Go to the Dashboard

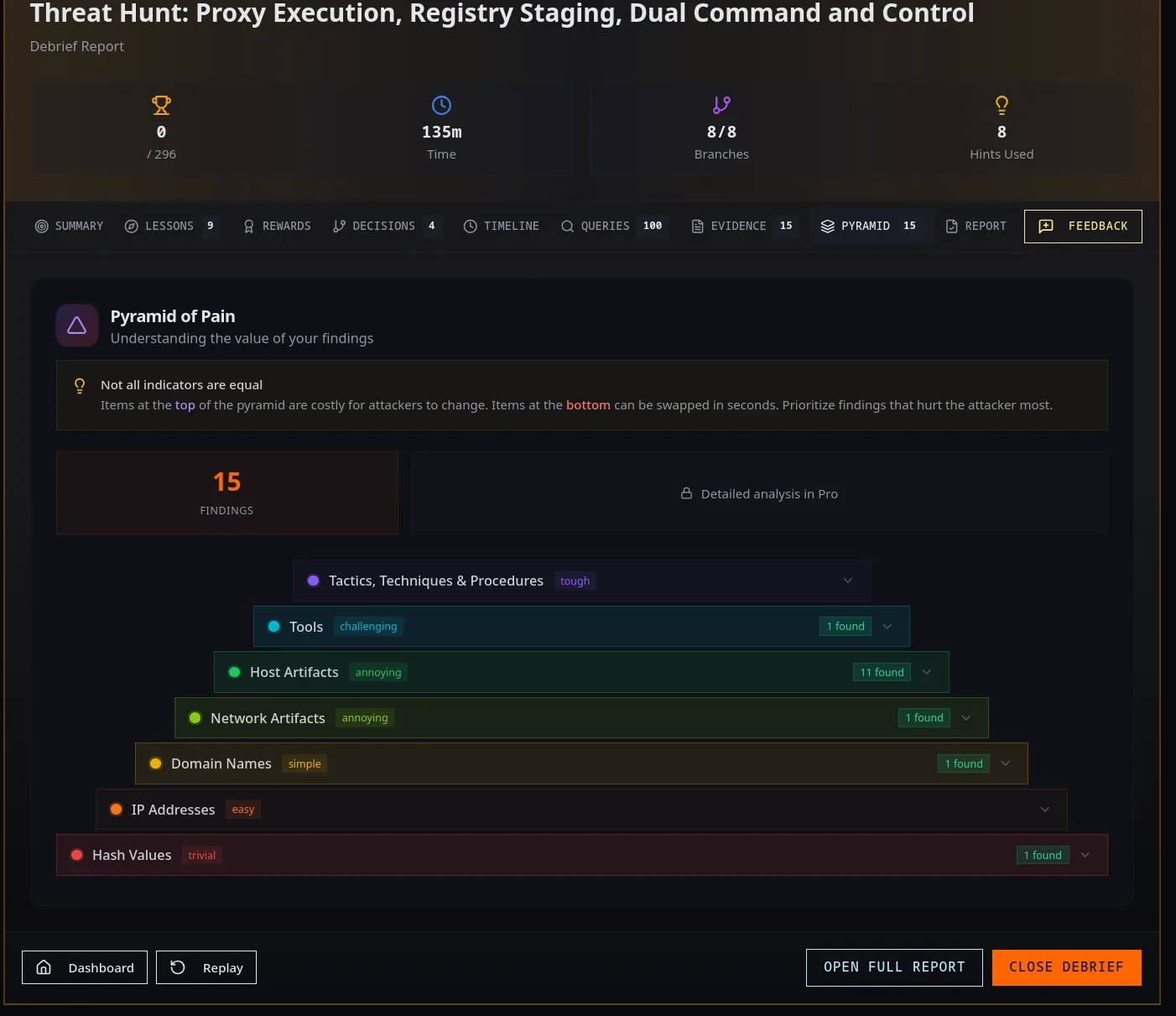[85, 967]
